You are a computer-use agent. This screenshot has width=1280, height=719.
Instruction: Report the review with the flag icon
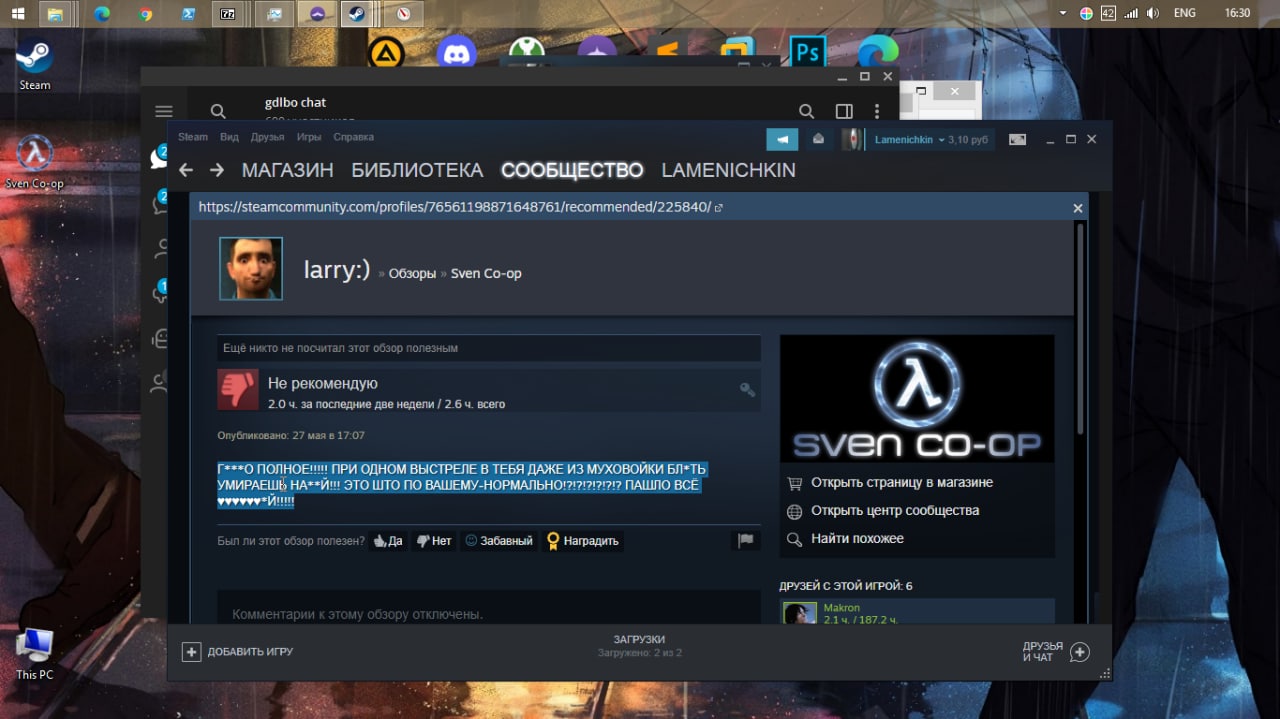pyautogui.click(x=745, y=540)
